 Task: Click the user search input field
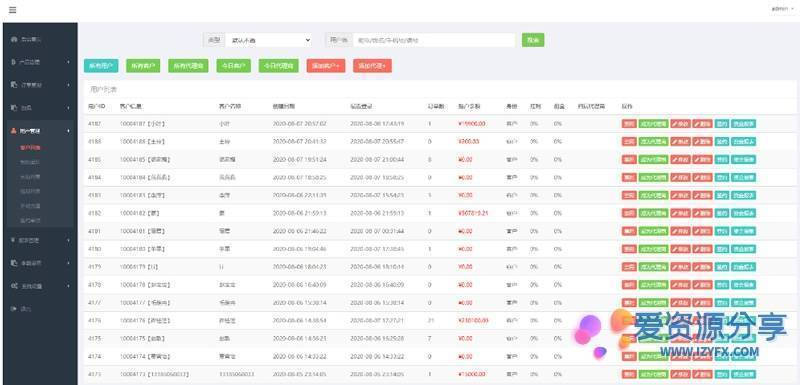tap(434, 40)
